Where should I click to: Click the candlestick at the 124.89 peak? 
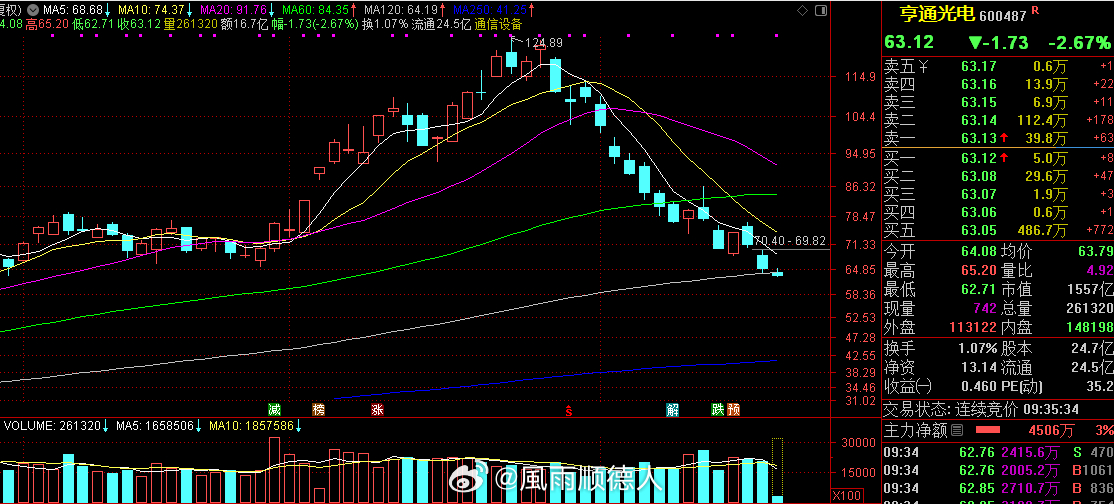point(512,54)
